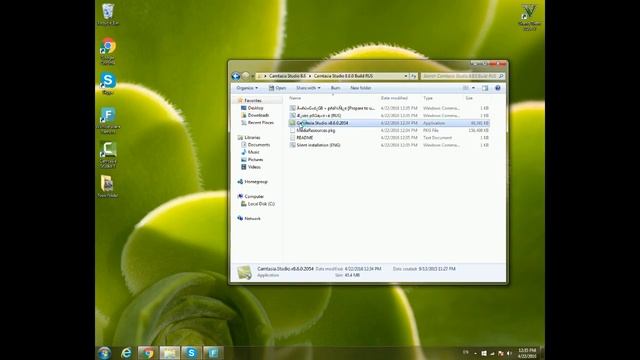Click Open in the Explorer toolbar

(277, 88)
